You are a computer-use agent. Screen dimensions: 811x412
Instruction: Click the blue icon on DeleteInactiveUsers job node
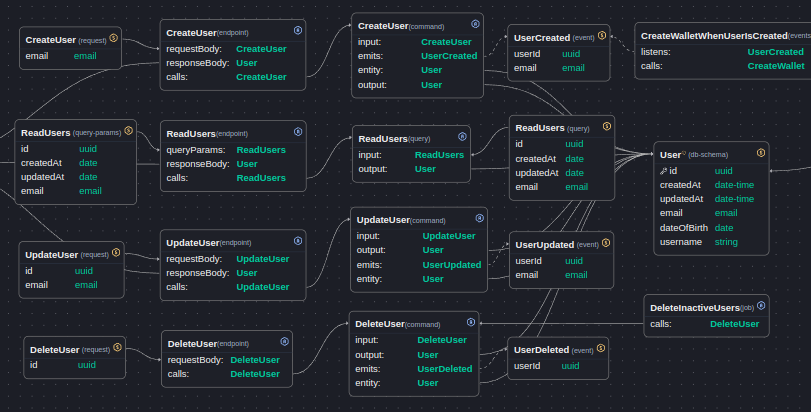point(760,306)
